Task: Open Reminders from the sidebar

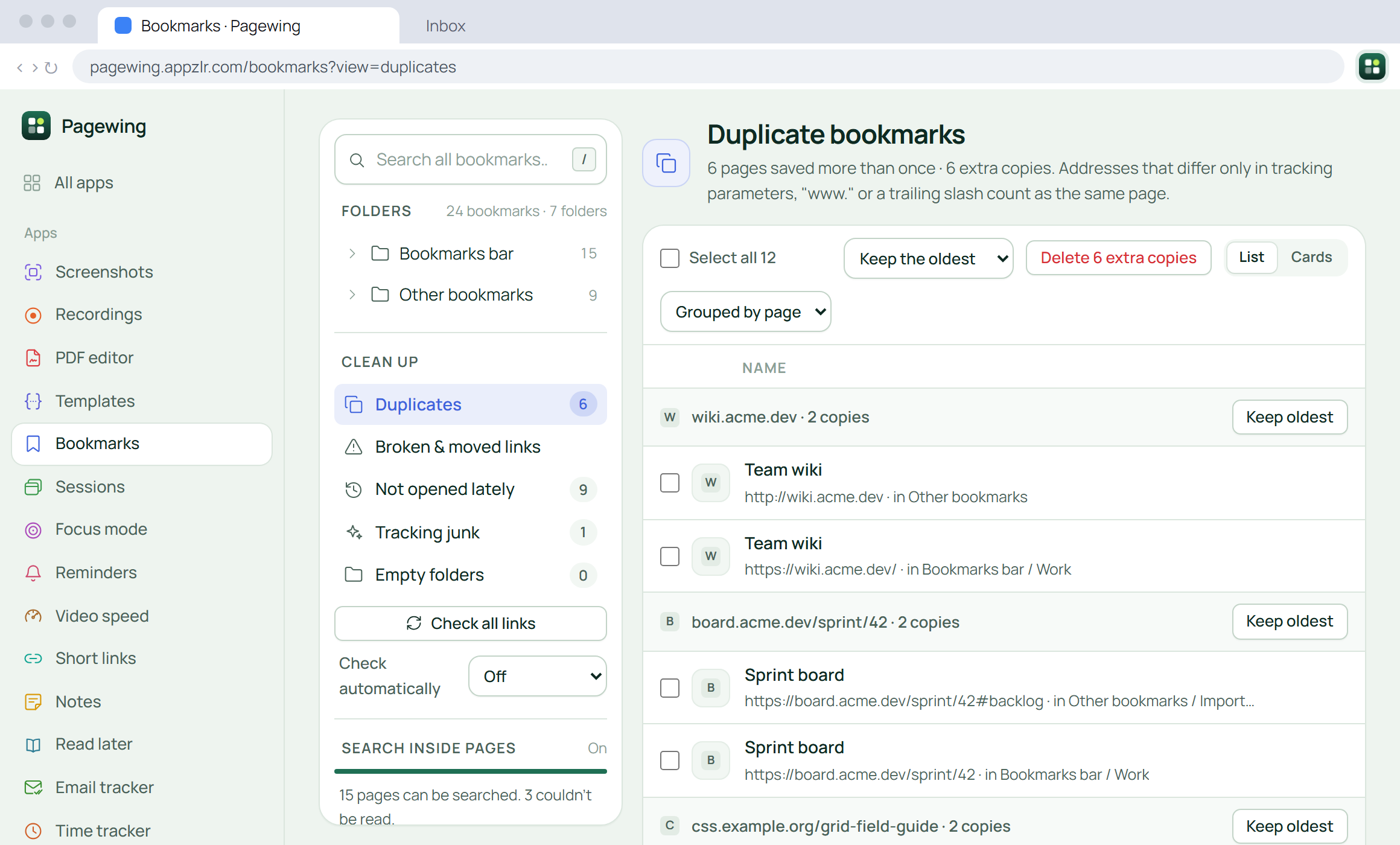Action: pos(142,573)
